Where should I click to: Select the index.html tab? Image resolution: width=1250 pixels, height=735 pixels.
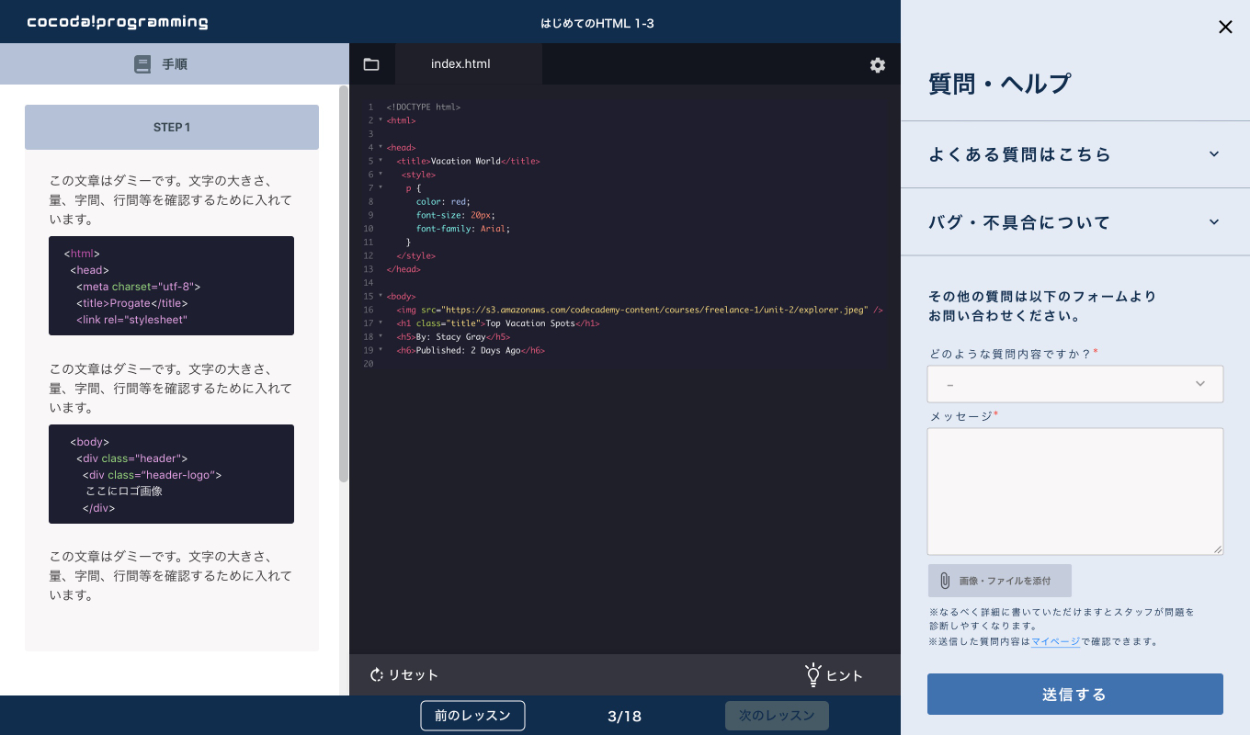tap(461, 64)
